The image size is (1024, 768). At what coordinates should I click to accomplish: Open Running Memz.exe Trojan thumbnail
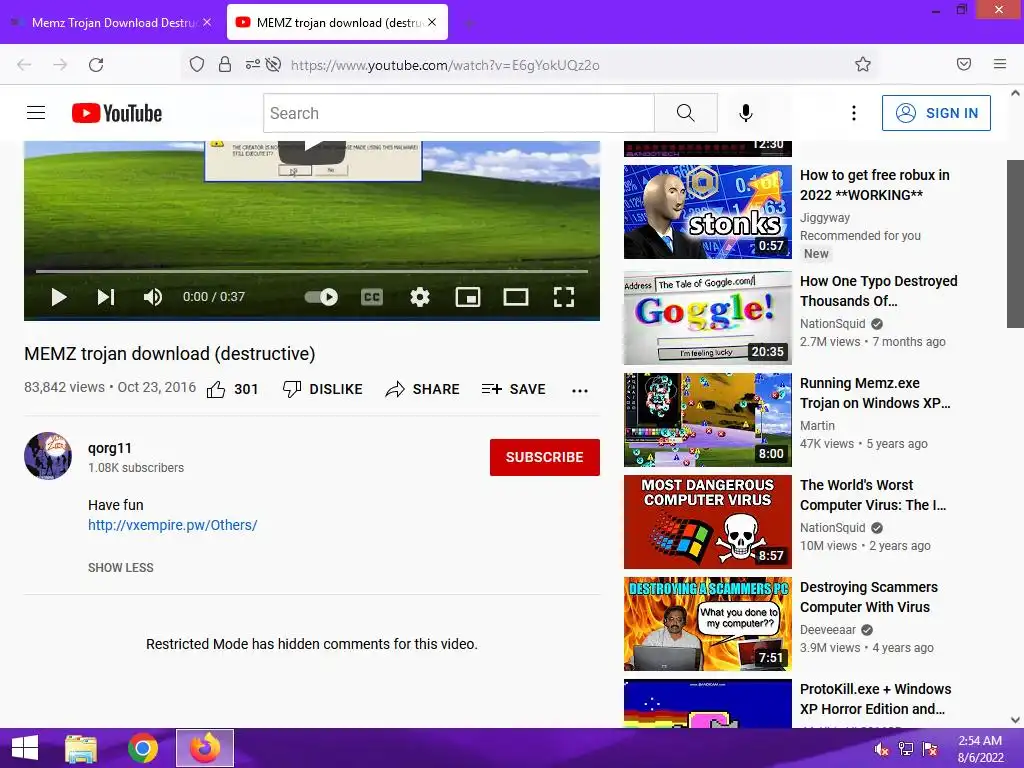coord(708,420)
